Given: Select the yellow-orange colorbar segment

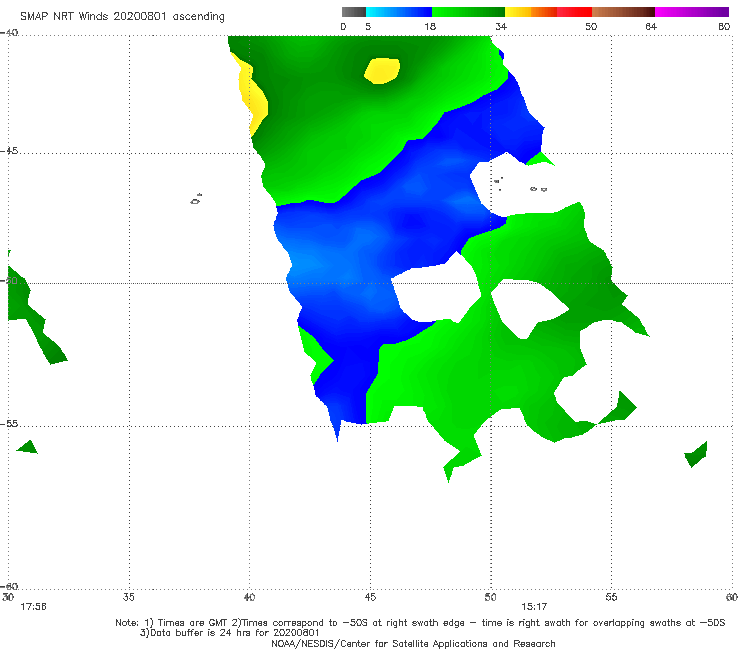Looking at the screenshot, I should (x=530, y=12).
